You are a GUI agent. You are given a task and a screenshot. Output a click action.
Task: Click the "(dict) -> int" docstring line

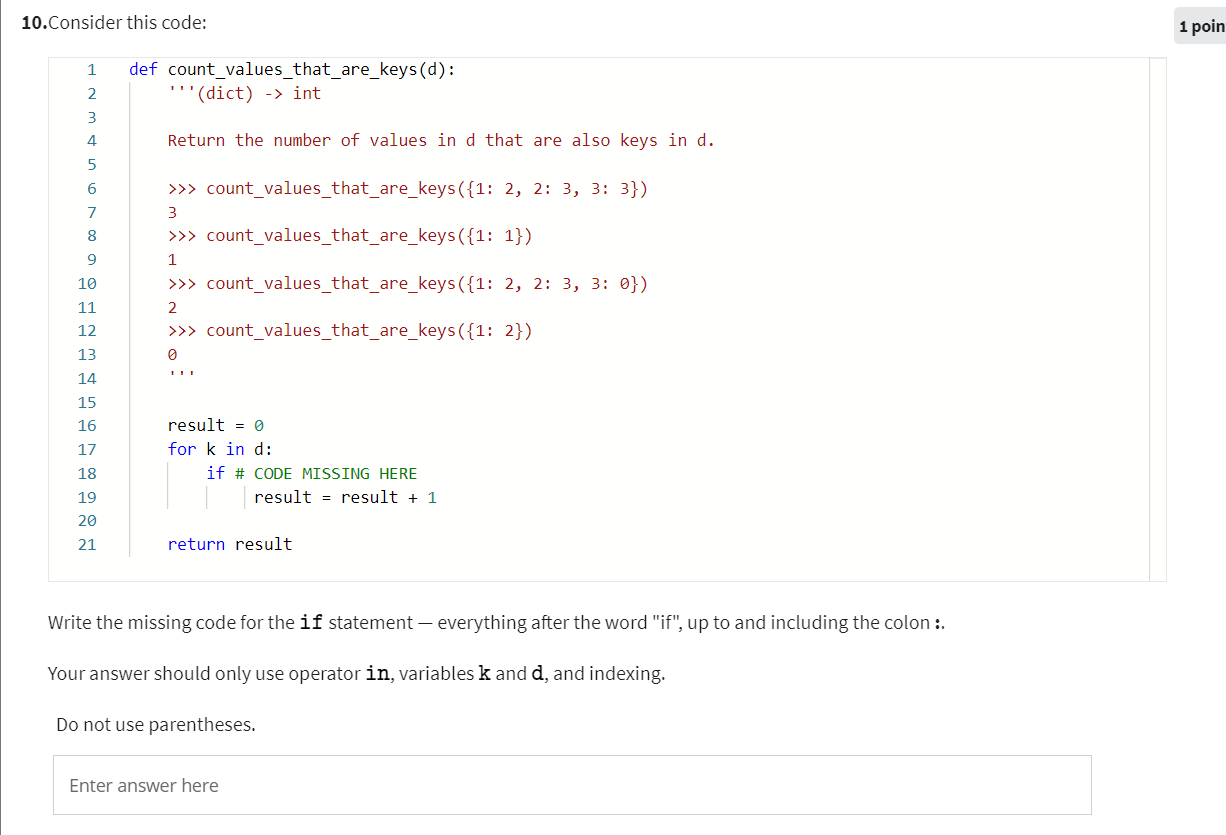[245, 93]
